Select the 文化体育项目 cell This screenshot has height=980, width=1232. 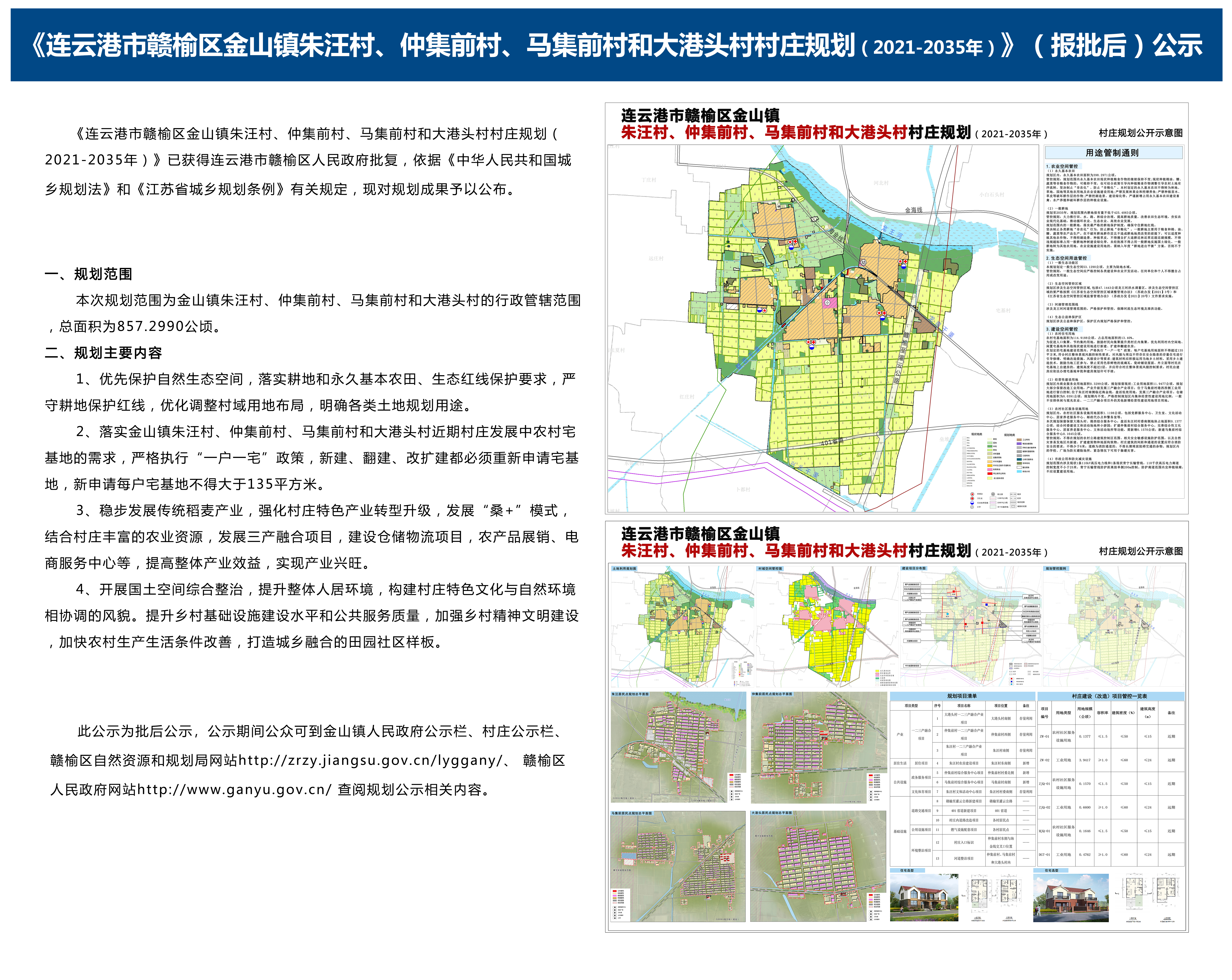[x=921, y=791]
